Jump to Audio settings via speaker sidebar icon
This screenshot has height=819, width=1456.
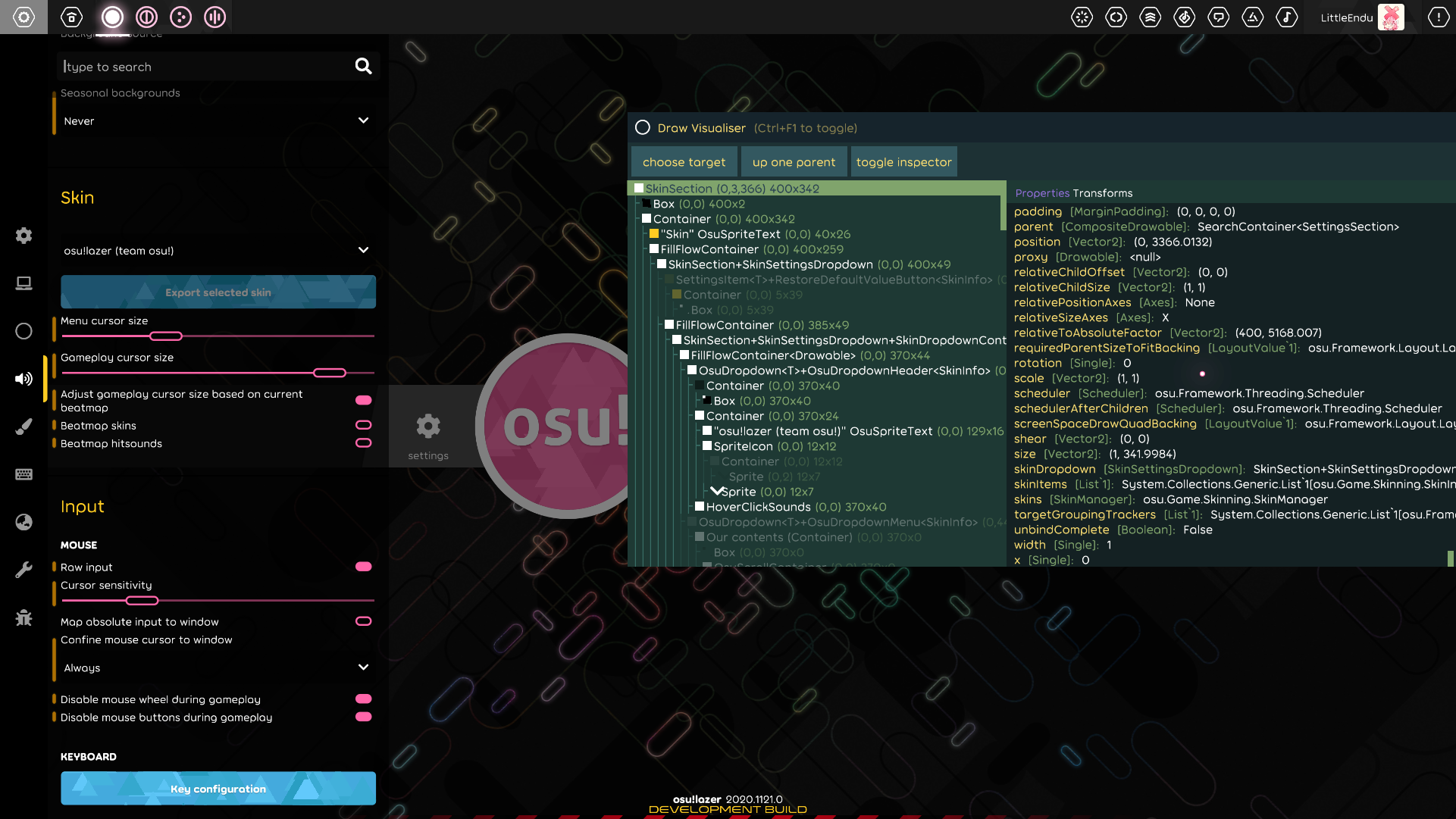pos(23,379)
